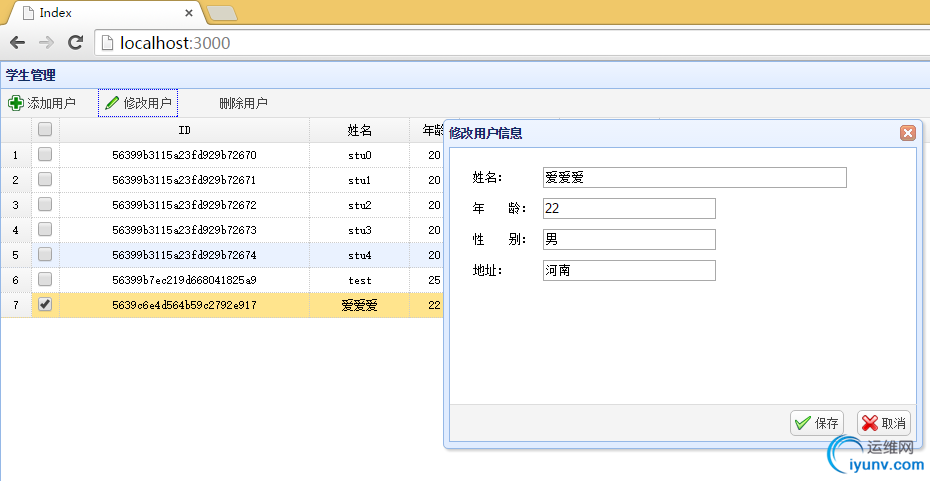930x481 pixels.
Task: Click name cell stu0
Action: (x=359, y=155)
